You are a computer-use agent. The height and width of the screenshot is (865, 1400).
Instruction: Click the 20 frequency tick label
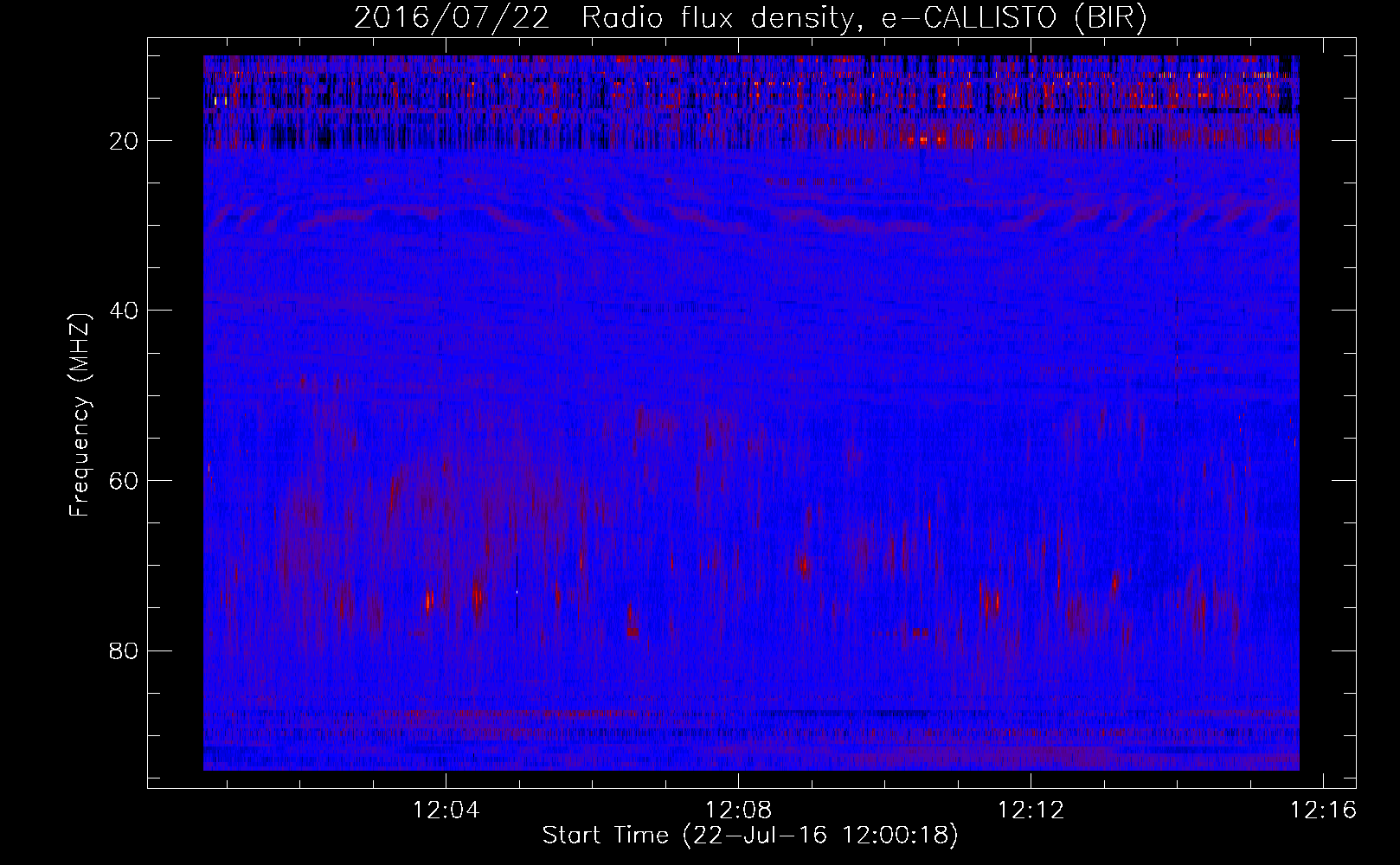(x=125, y=141)
